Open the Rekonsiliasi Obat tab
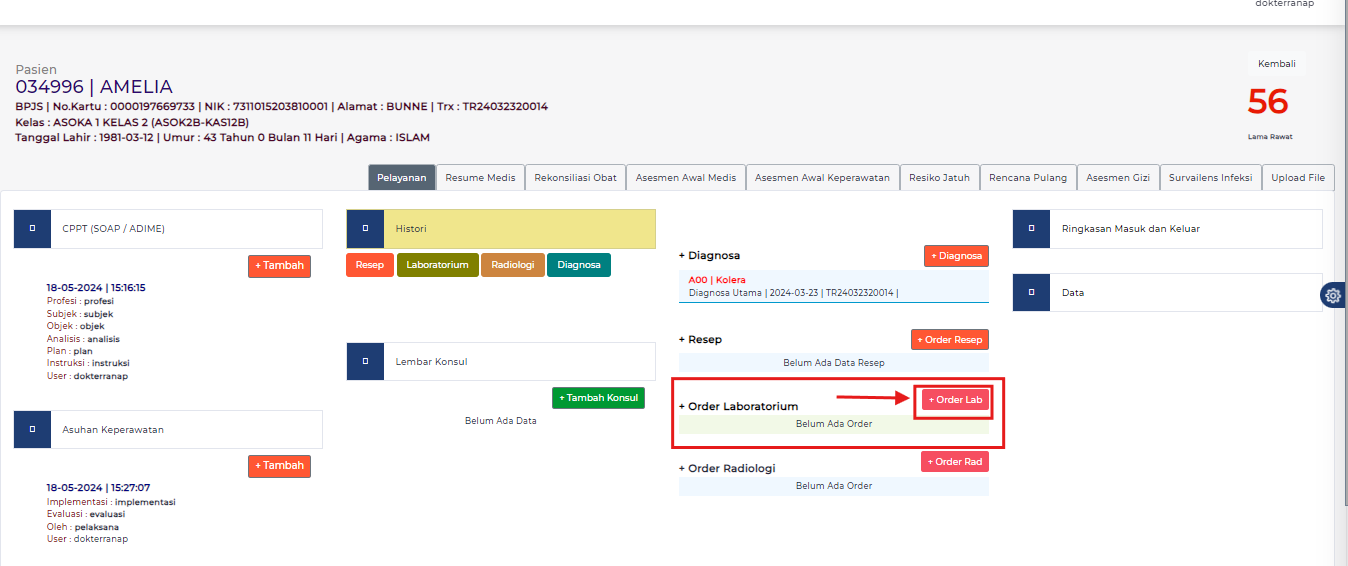Screen dimensions: 1348x566 point(575,178)
